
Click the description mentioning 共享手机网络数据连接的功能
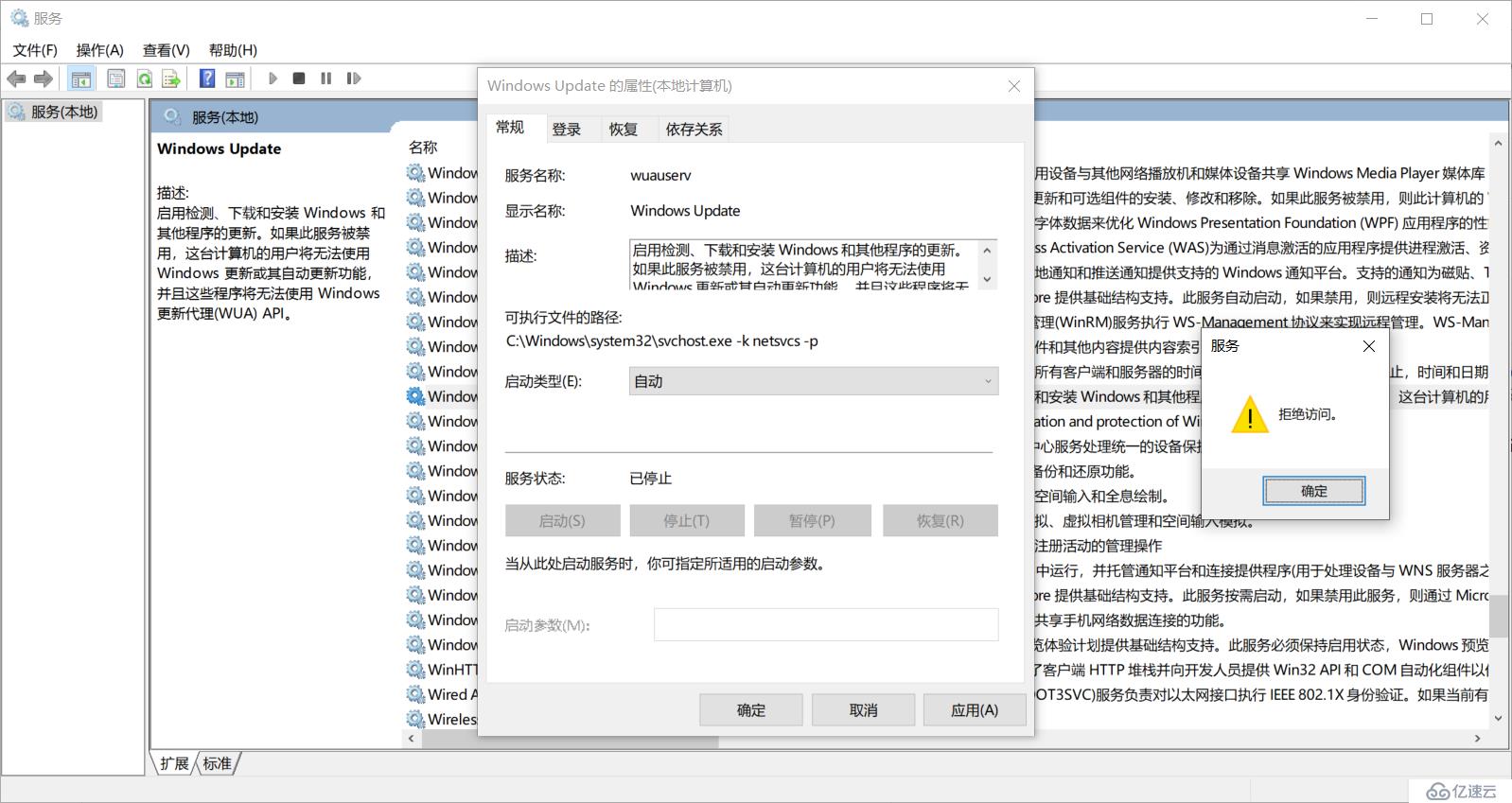click(1131, 620)
